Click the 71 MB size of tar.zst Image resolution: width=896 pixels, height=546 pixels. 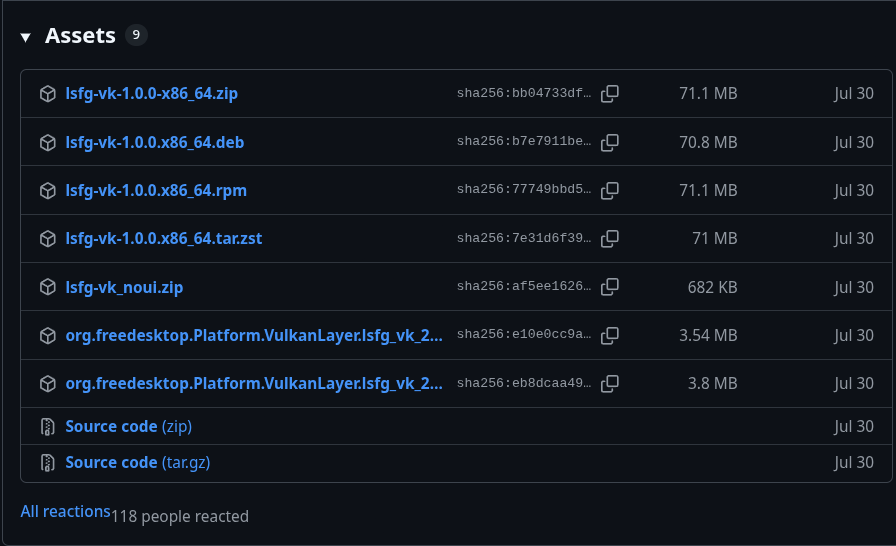point(714,238)
